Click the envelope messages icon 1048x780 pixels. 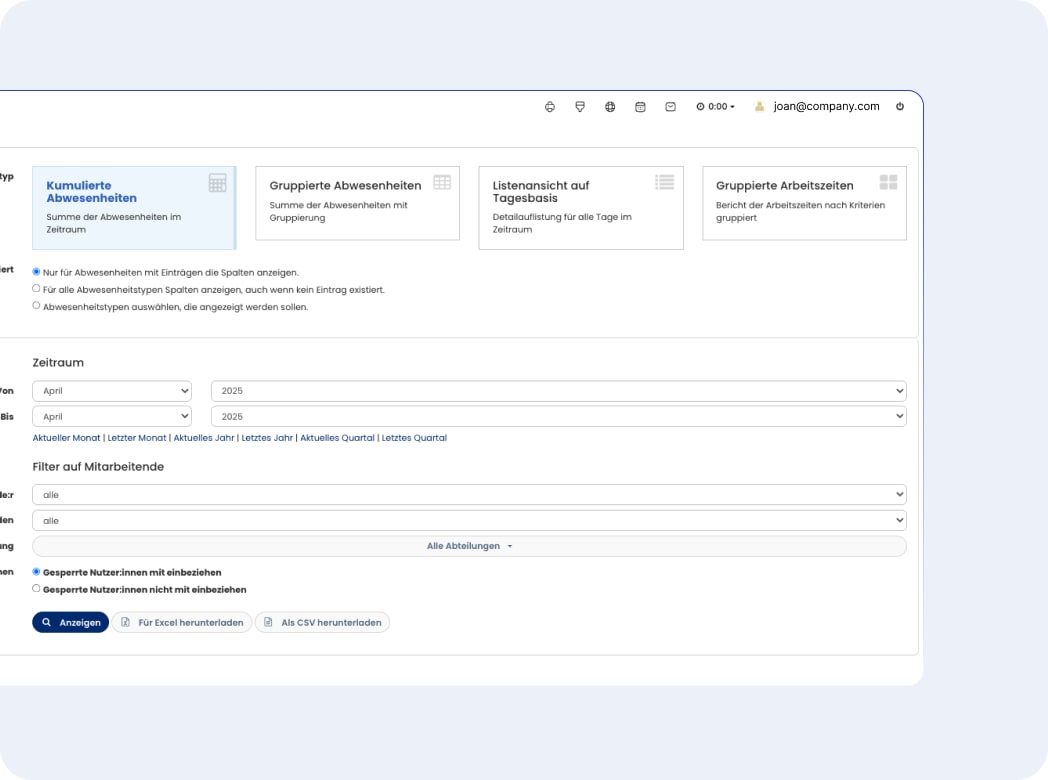click(670, 107)
